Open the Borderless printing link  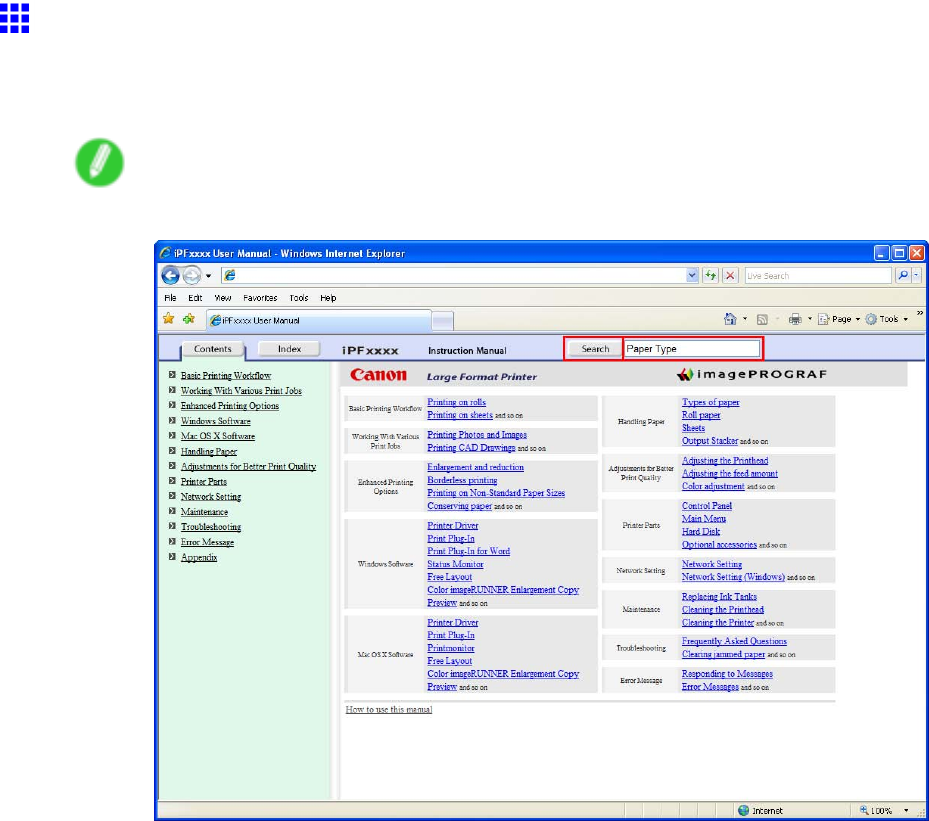pyautogui.click(x=462, y=480)
